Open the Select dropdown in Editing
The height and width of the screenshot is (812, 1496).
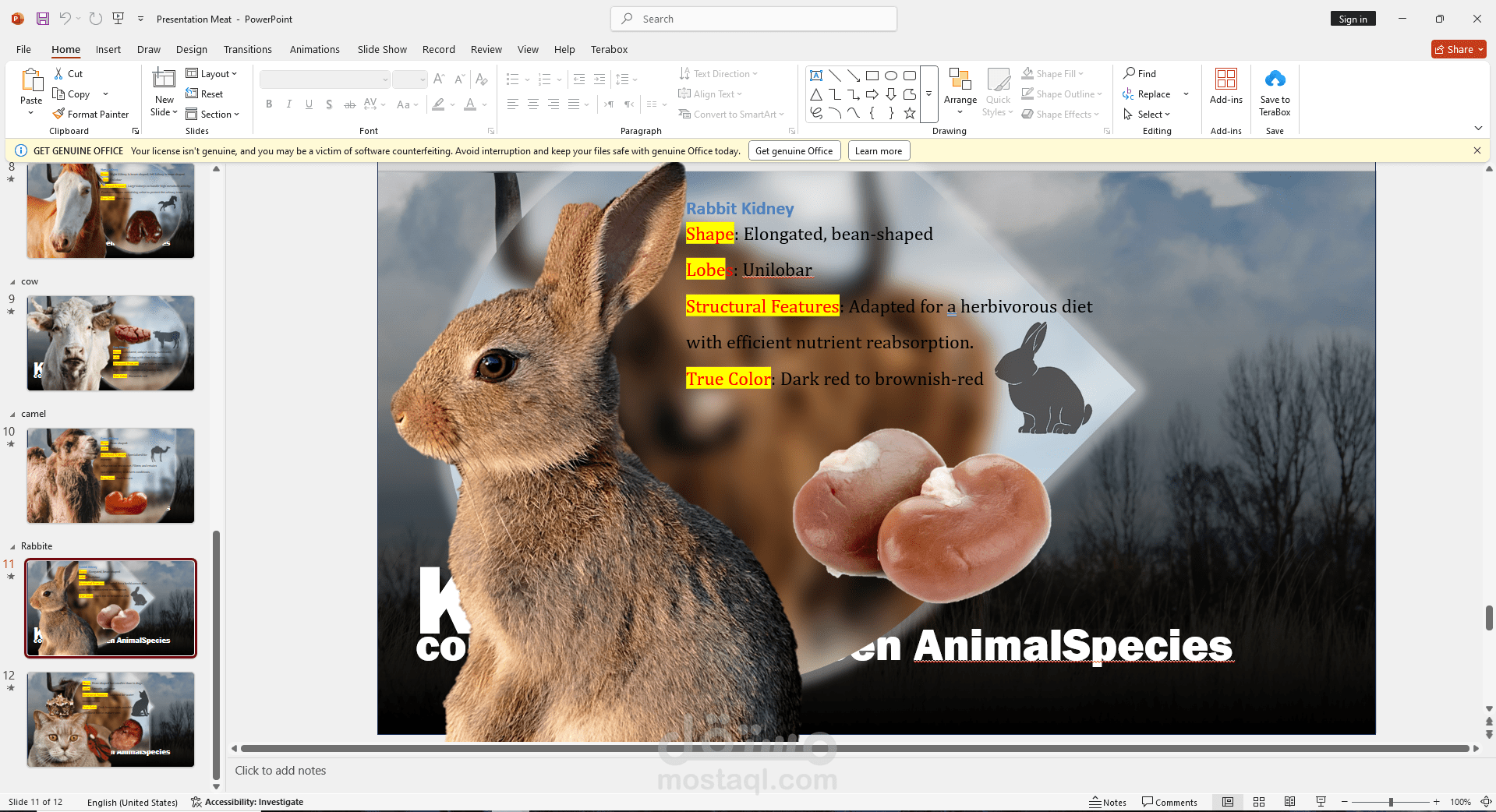[1147, 115]
